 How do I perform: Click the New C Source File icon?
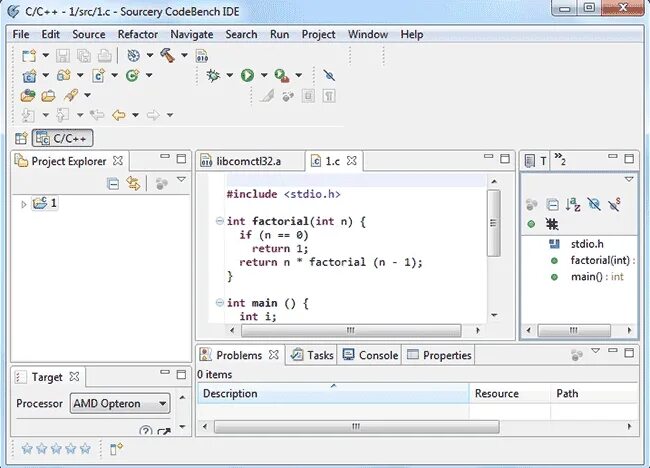pos(98,75)
